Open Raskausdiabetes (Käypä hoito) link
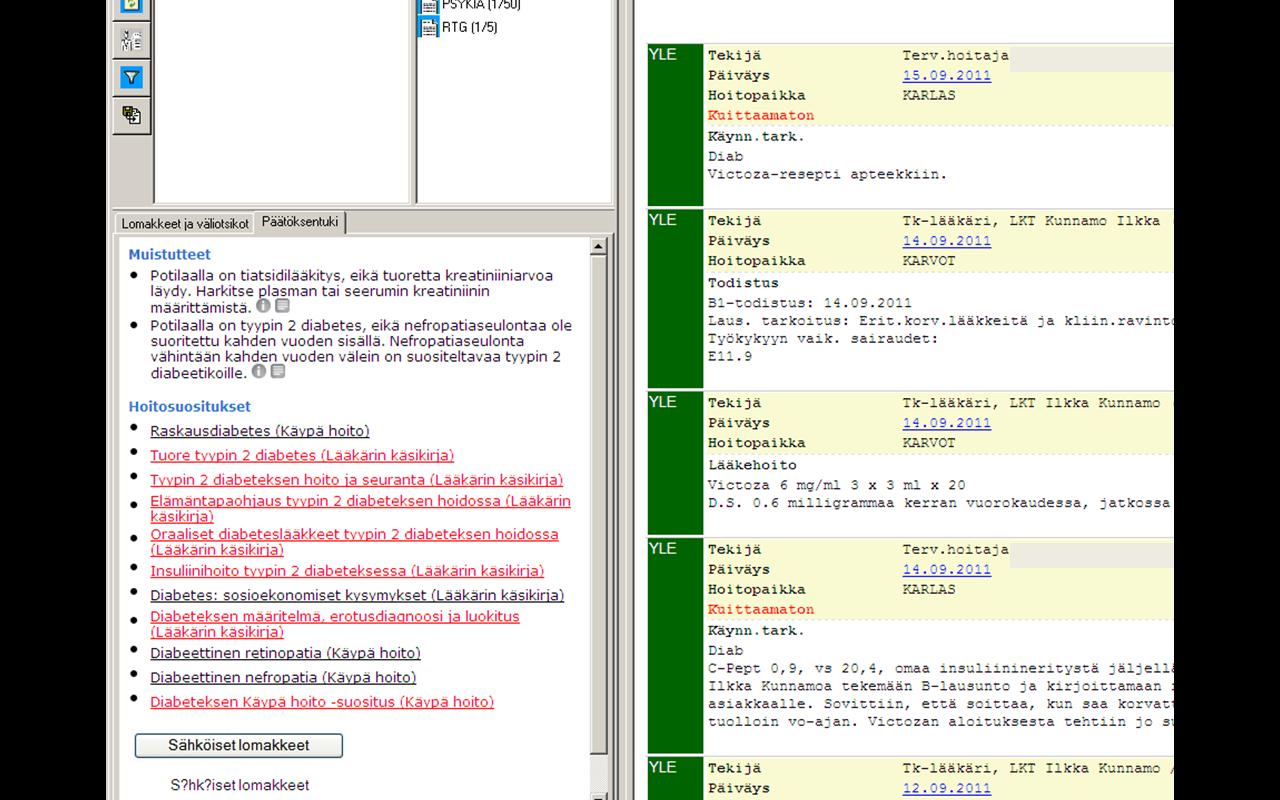The height and width of the screenshot is (800, 1280). point(260,431)
